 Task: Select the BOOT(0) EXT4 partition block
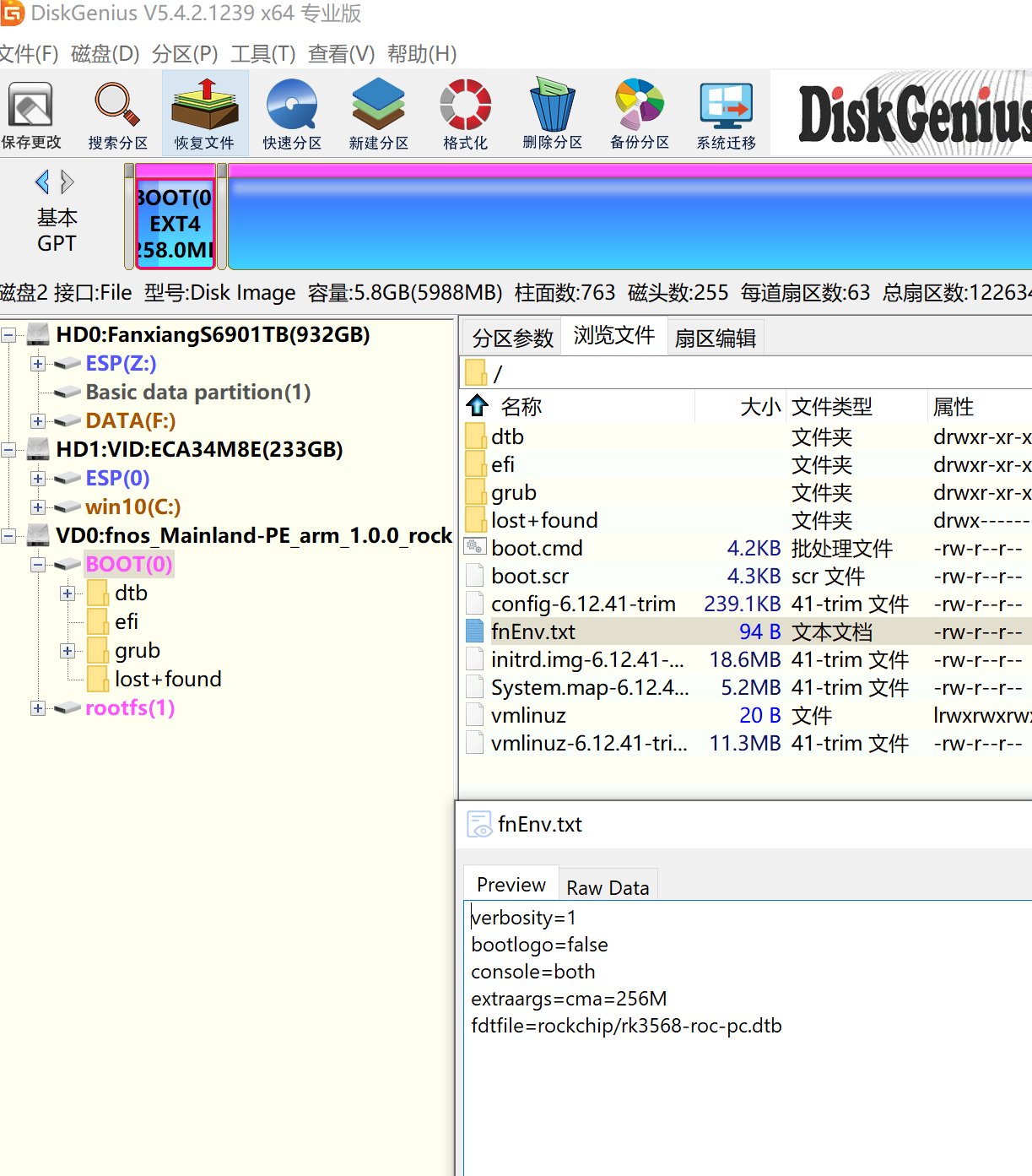coord(175,224)
